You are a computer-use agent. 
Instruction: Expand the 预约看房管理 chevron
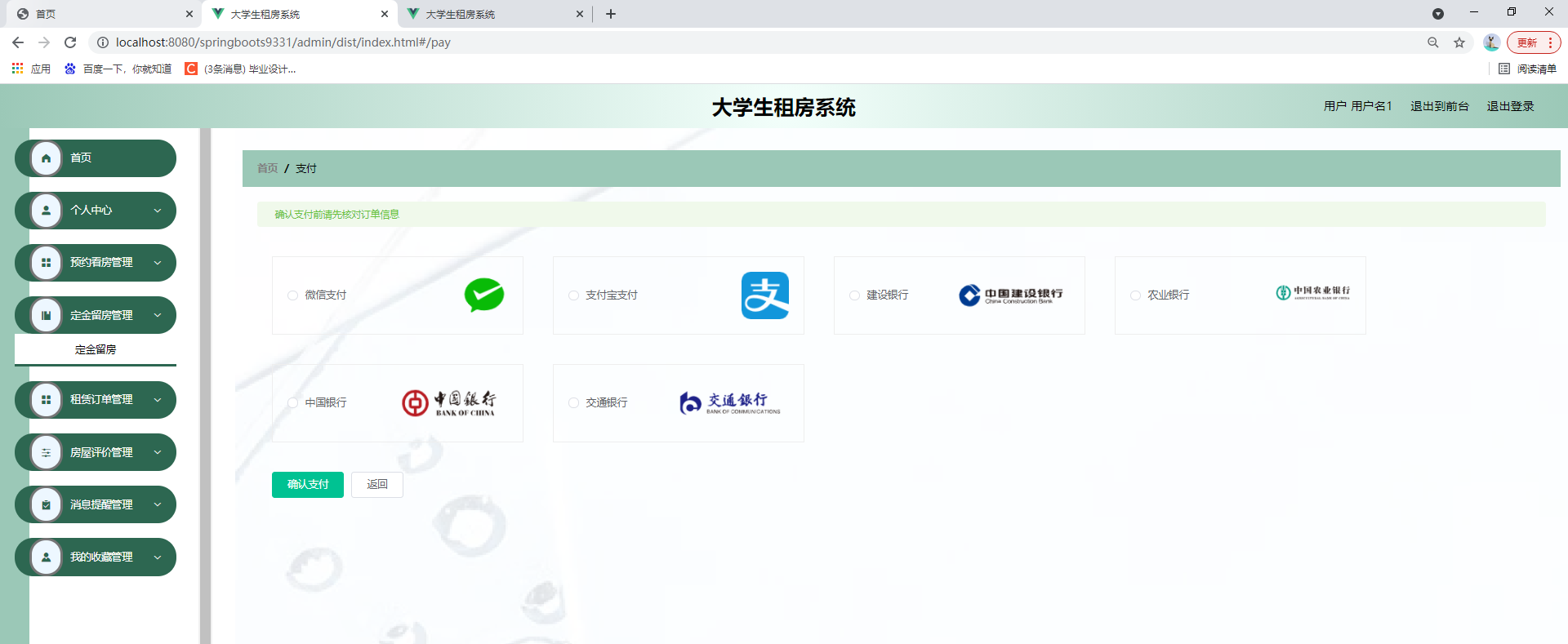158,263
